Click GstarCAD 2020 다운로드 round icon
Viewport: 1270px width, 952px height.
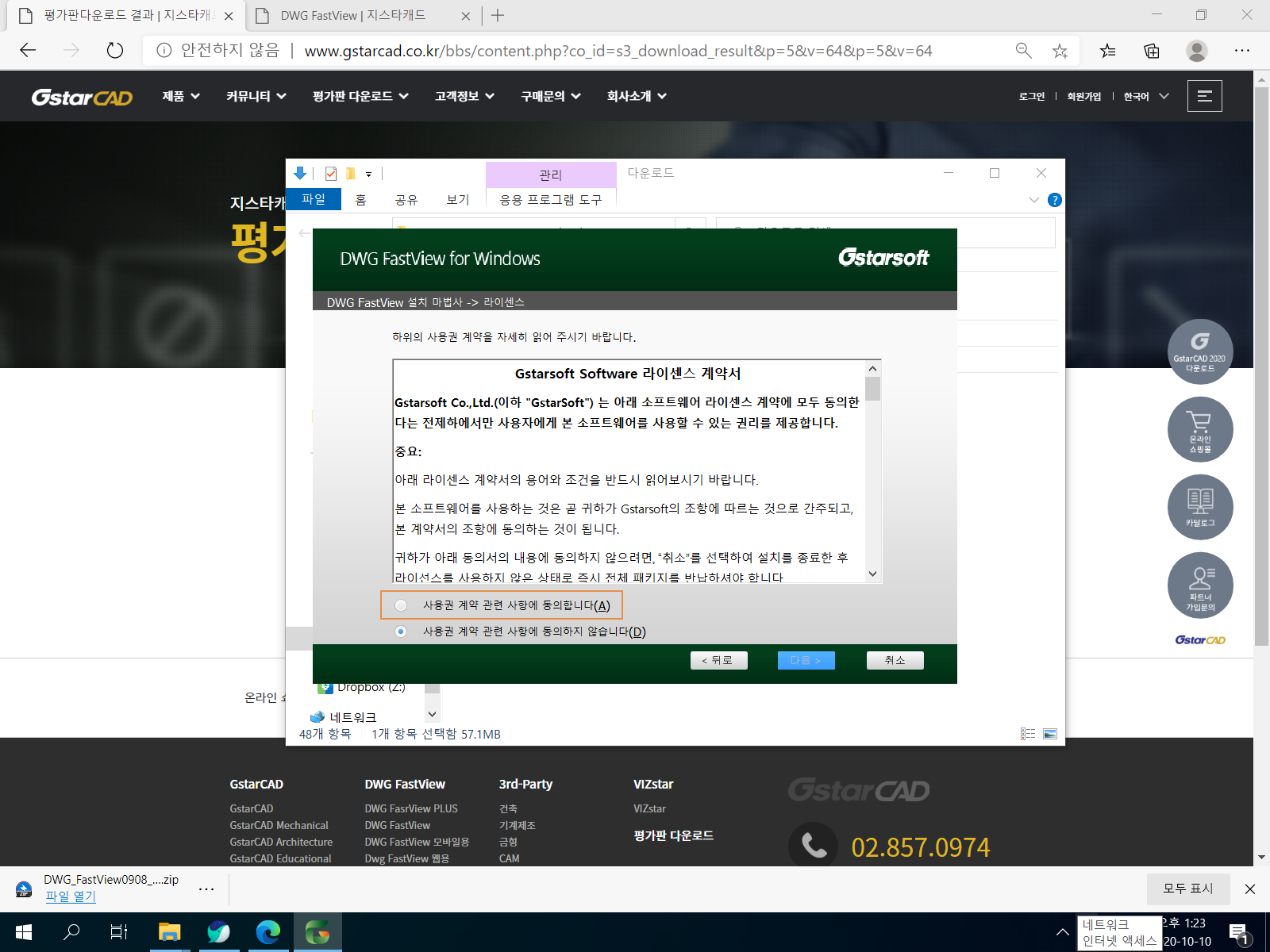[1200, 351]
